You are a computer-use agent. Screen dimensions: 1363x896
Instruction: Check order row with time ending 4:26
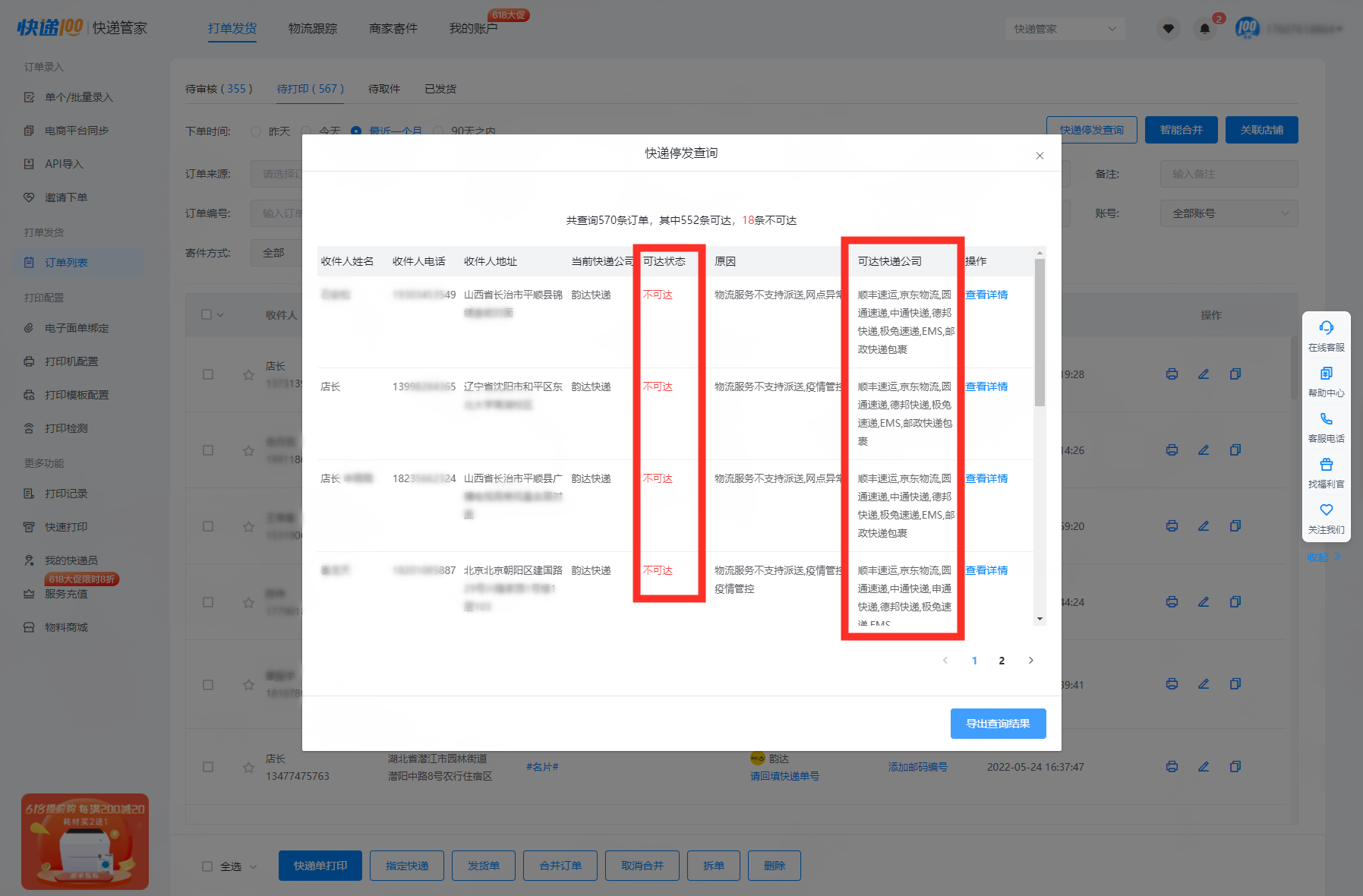pos(208,450)
